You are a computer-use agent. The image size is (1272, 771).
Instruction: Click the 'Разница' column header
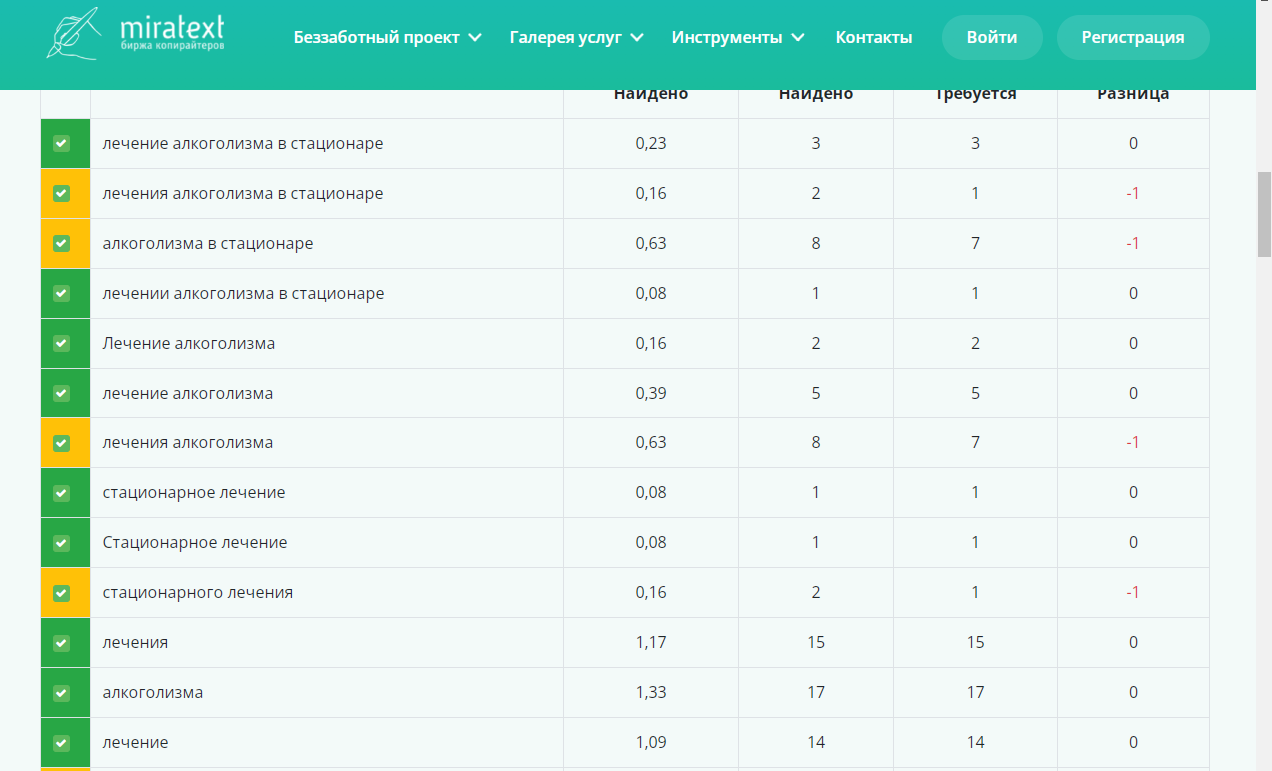pyautogui.click(x=1133, y=95)
